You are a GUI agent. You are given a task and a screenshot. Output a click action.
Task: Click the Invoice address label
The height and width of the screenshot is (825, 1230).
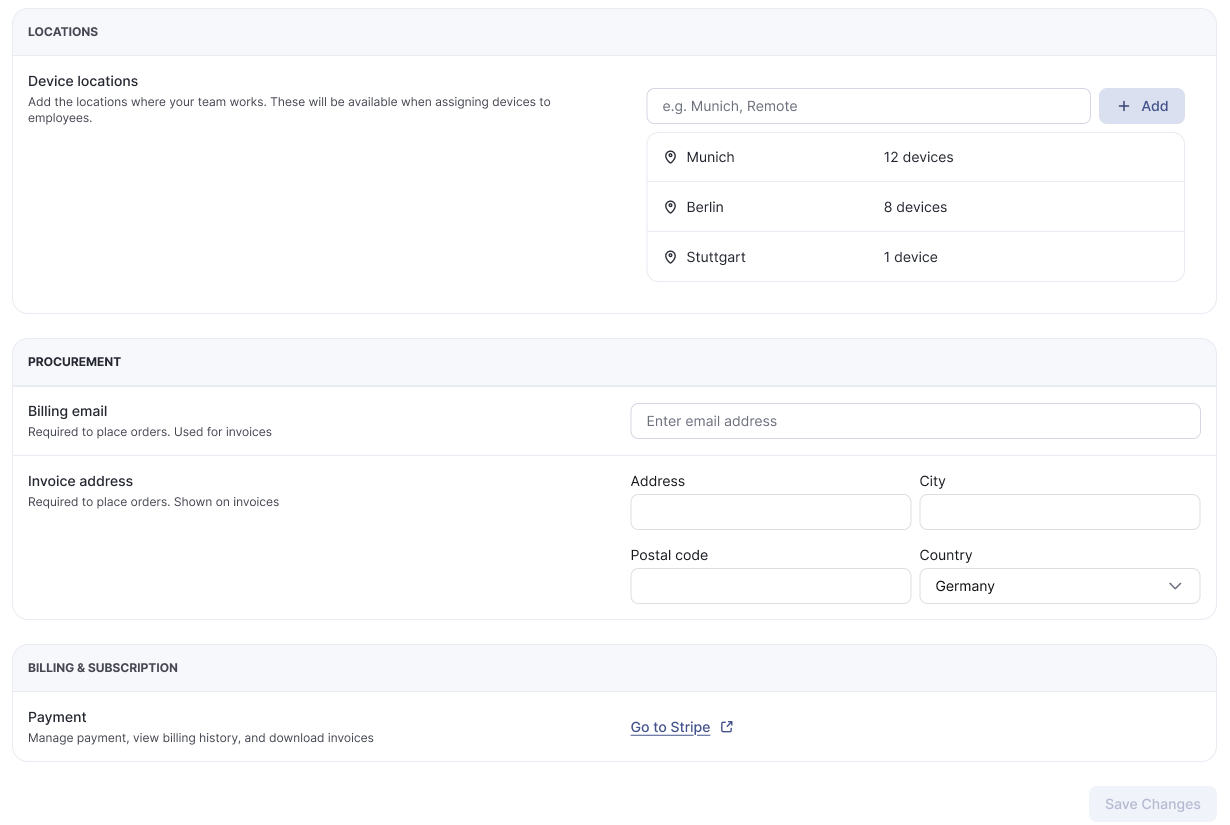coord(80,481)
